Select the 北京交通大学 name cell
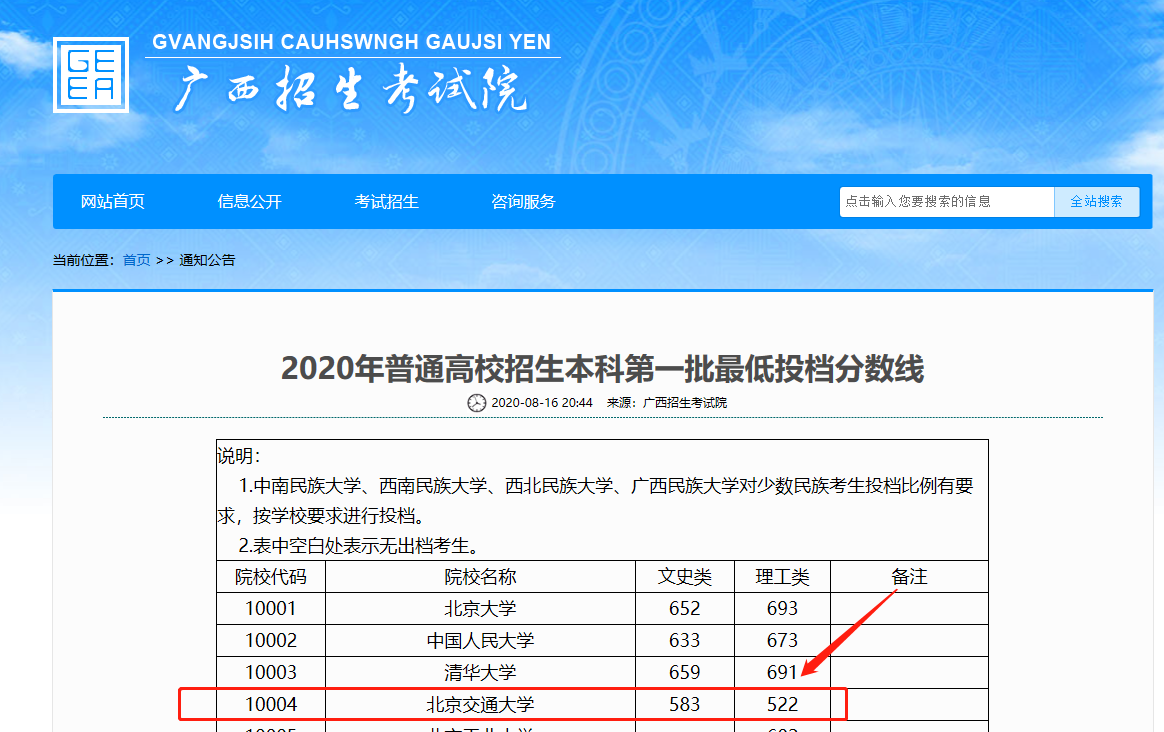Screen dimensions: 1164x732 480,705
